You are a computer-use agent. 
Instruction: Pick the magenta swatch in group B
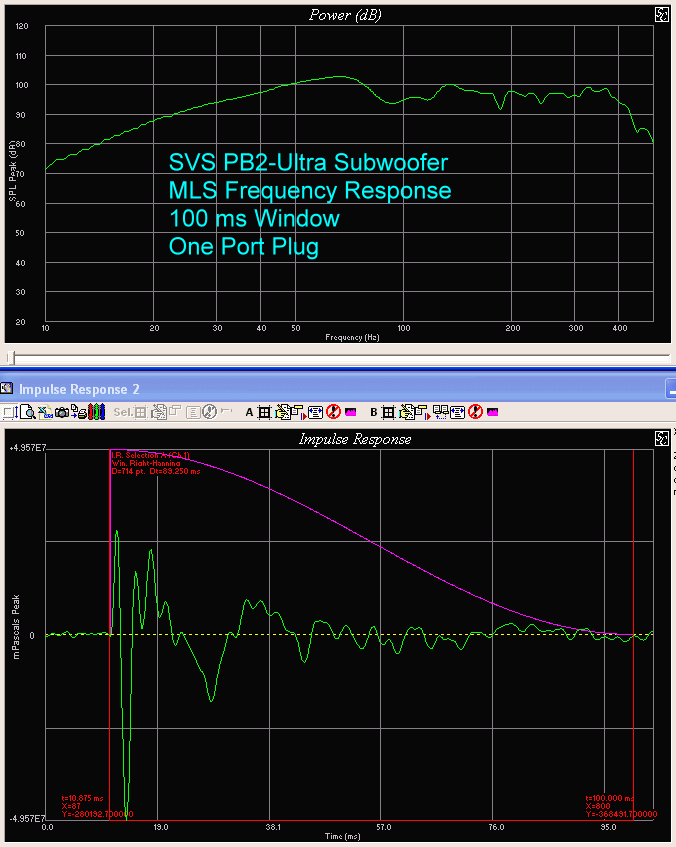click(492, 411)
